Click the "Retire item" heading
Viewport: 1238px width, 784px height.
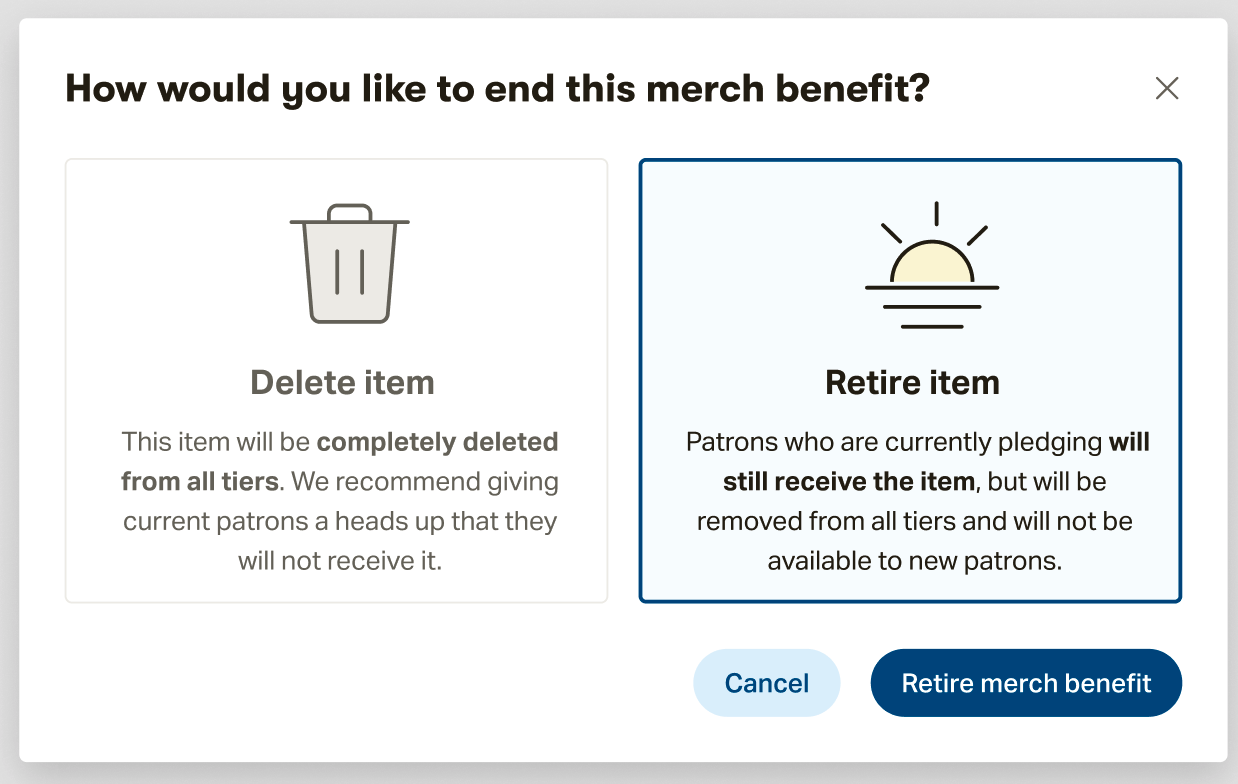click(912, 382)
